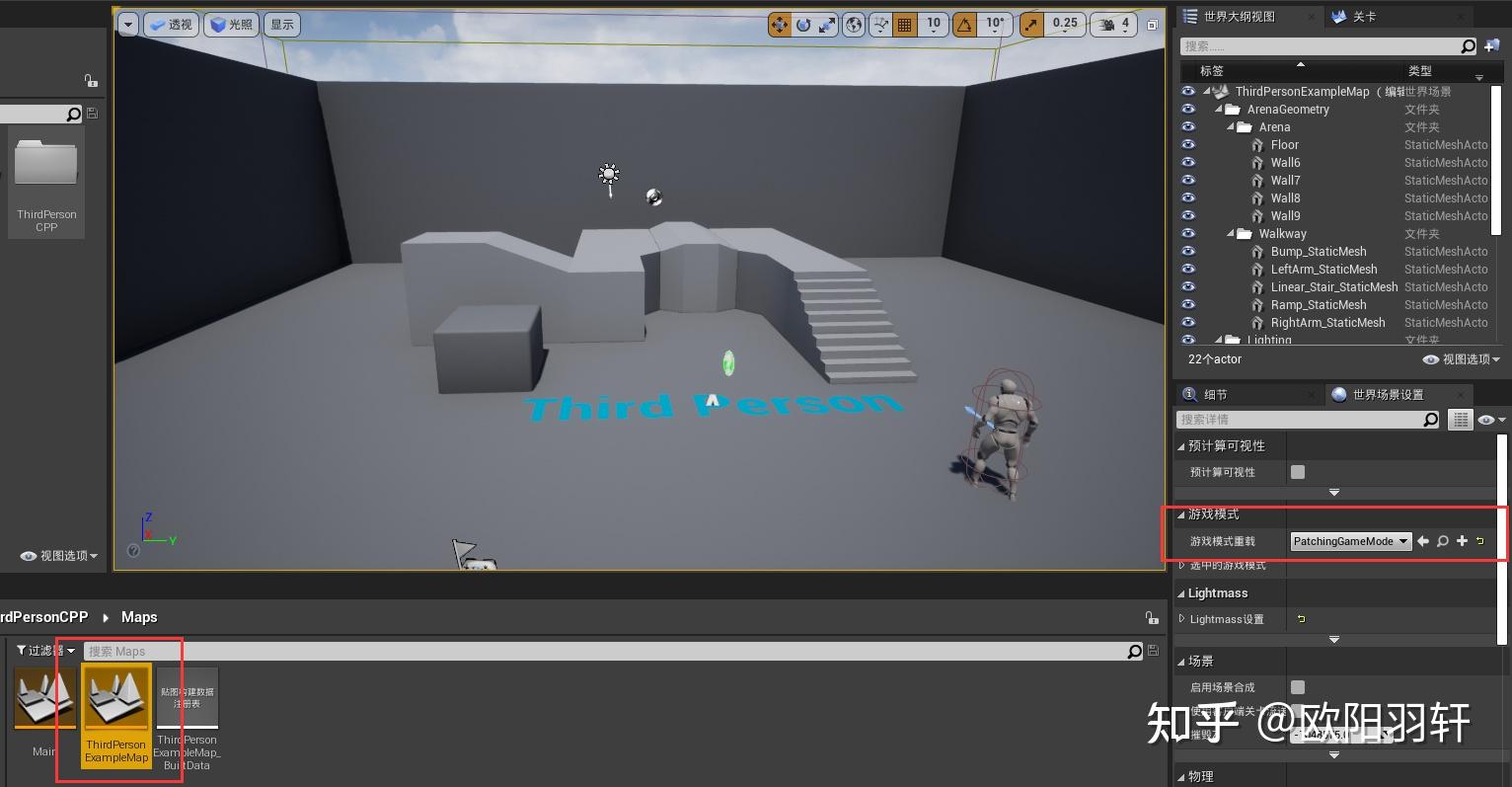Enable the 预计算可视性 checkbox
The image size is (1512, 787).
(1297, 472)
